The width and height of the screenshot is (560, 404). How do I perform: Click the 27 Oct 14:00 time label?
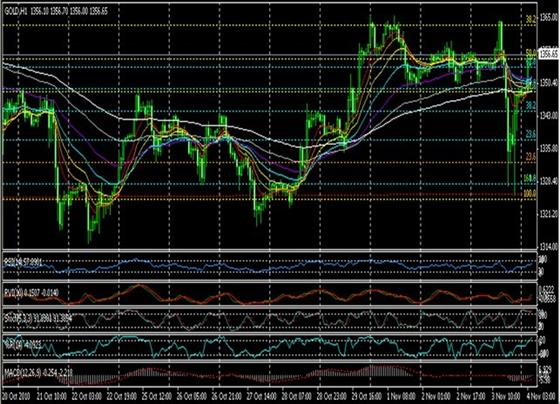[x=262, y=396]
